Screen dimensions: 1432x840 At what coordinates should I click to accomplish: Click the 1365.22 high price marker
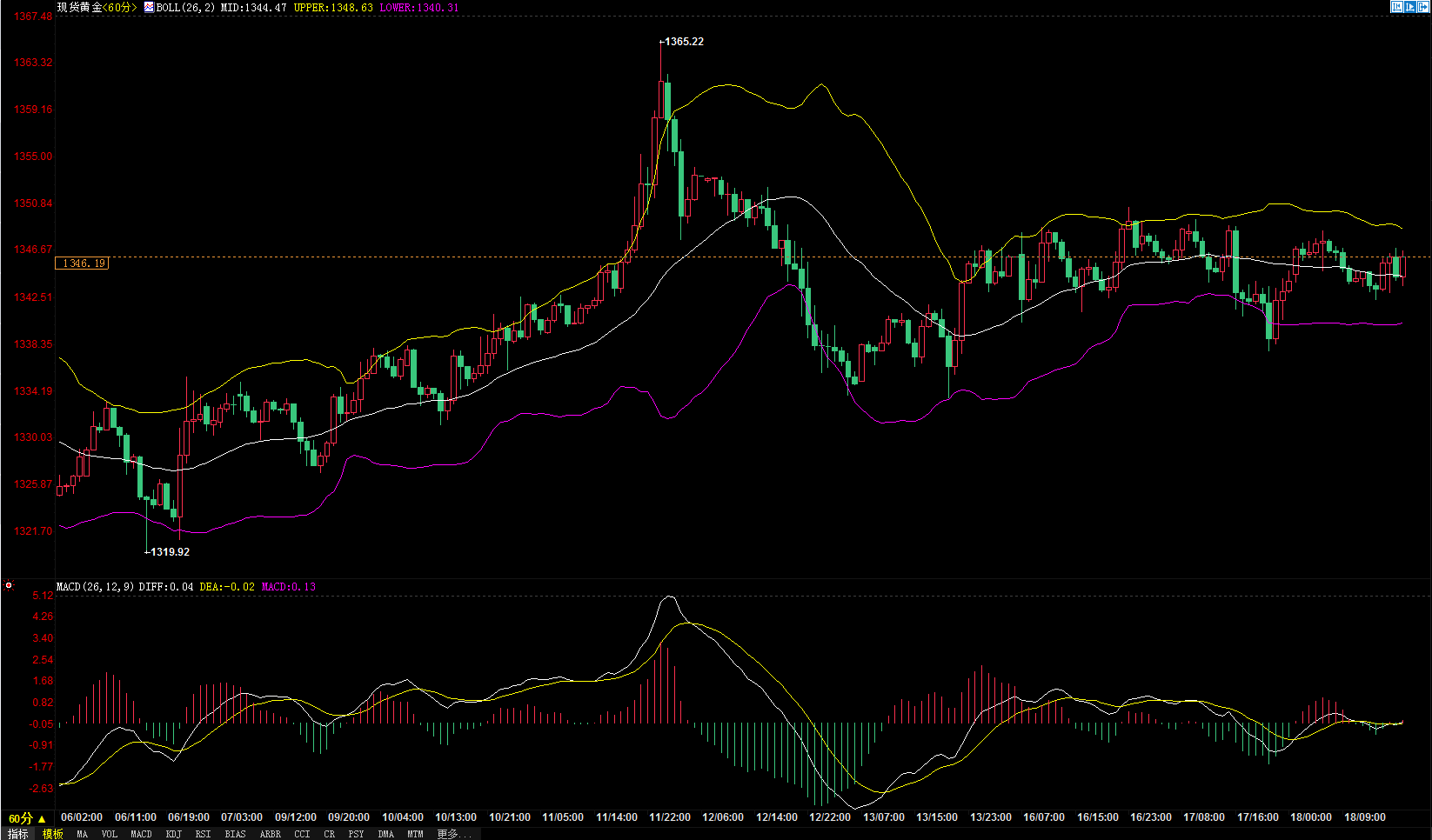point(684,42)
